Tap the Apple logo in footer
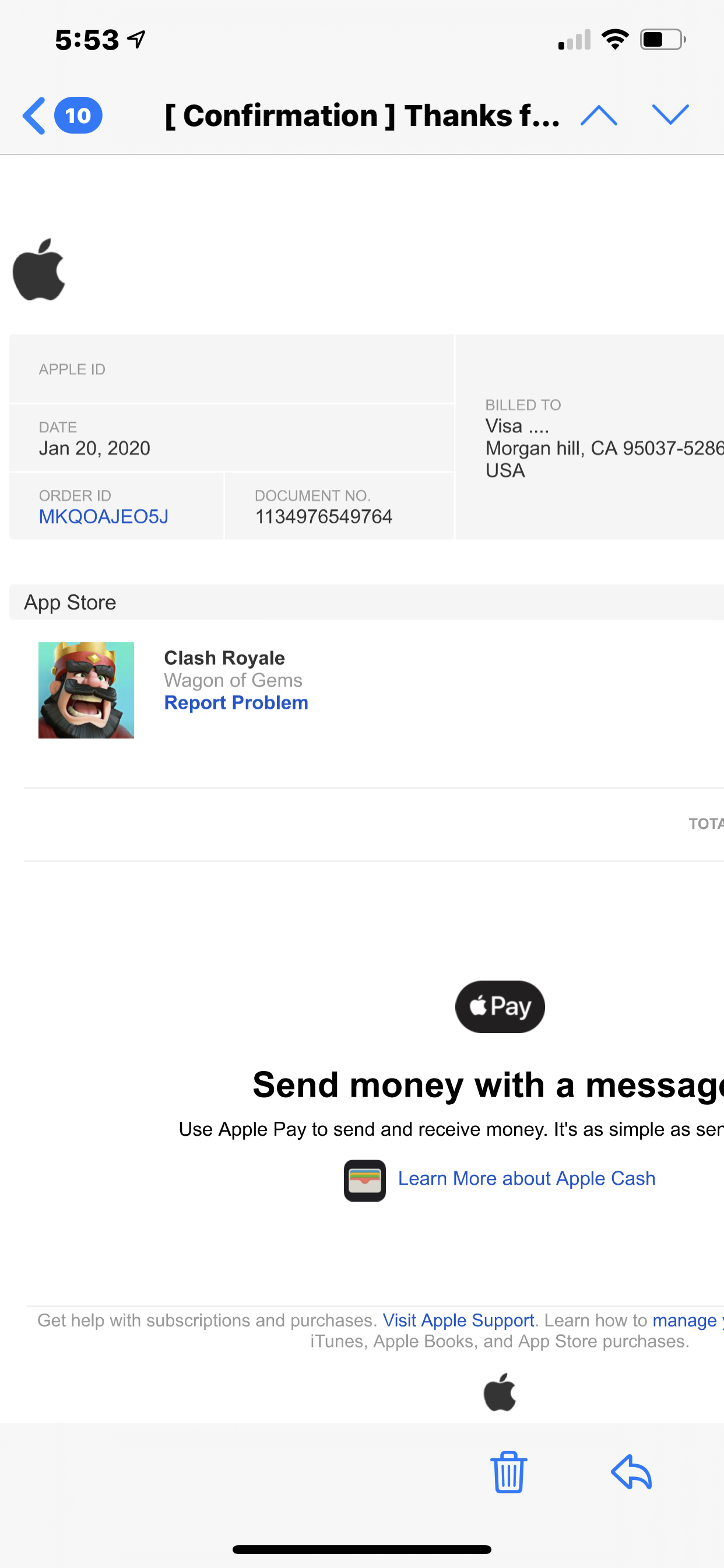Image resolution: width=724 pixels, height=1568 pixels. coord(500,1392)
